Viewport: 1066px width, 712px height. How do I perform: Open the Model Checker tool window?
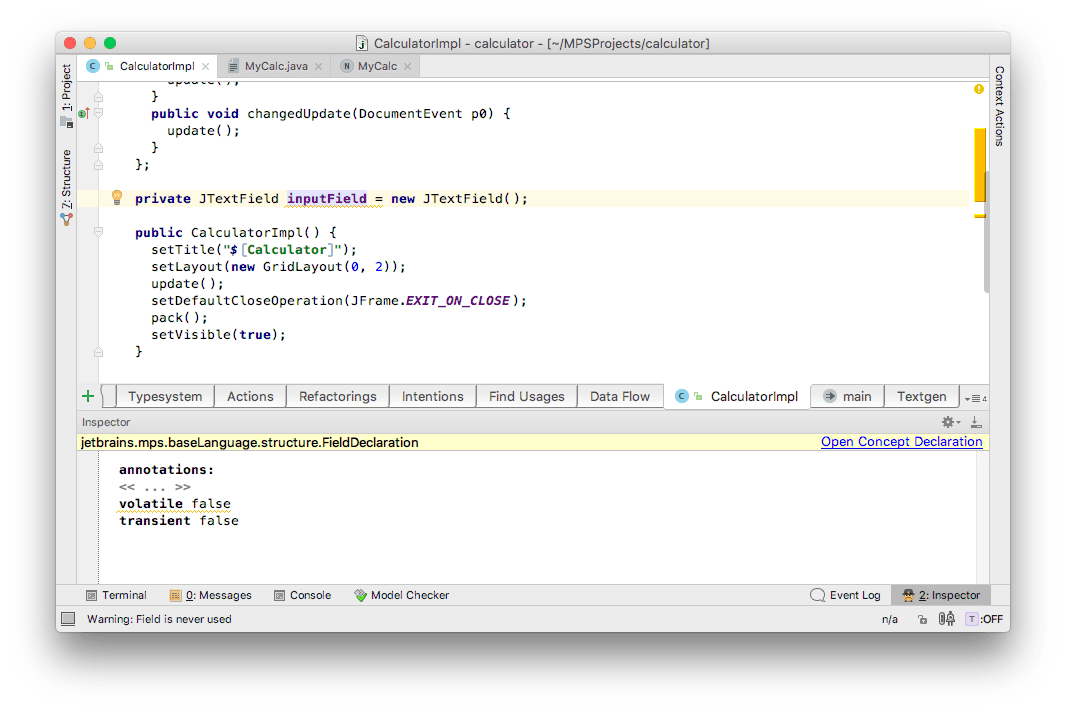coord(401,595)
